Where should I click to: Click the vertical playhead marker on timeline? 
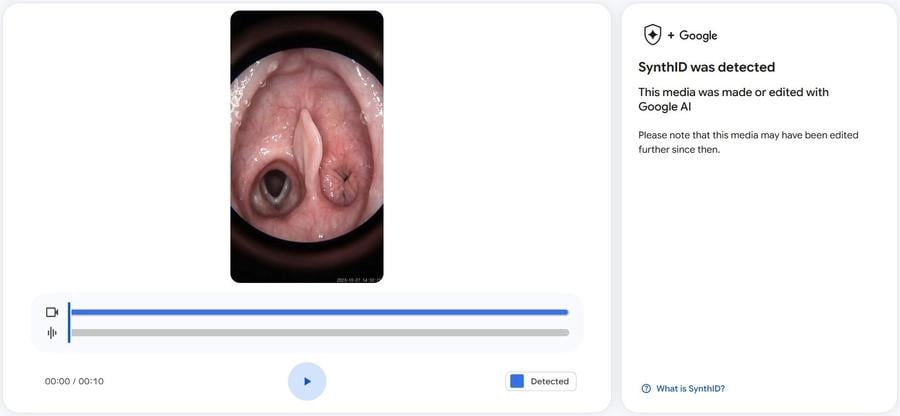tap(69, 322)
